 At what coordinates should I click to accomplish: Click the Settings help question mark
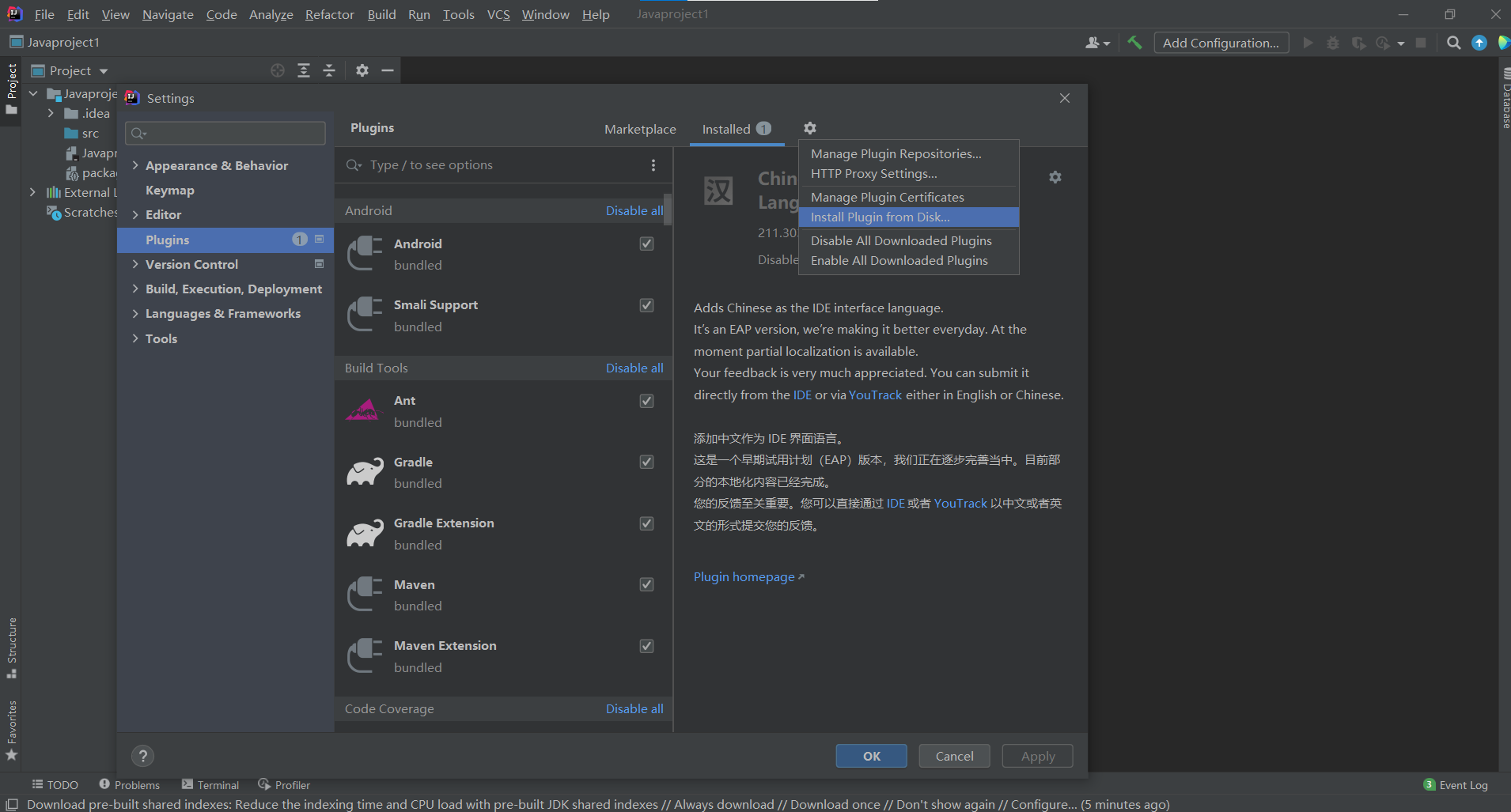[x=143, y=756]
